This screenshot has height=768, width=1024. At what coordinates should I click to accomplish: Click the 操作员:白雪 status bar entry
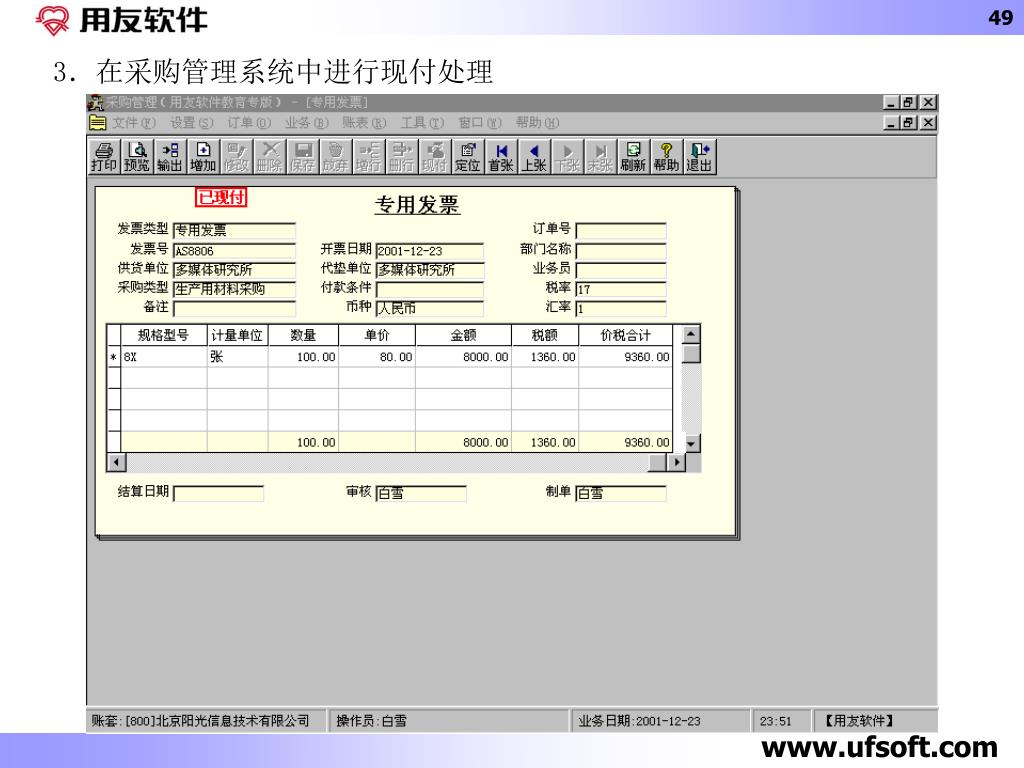pyautogui.click(x=449, y=721)
